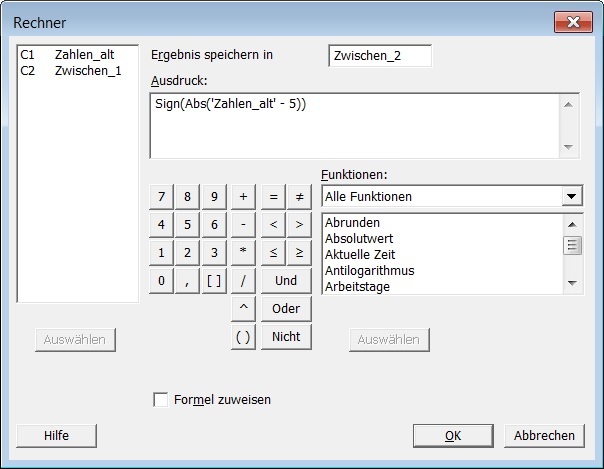
Task: Insert the greater-than operator
Action: click(299, 224)
